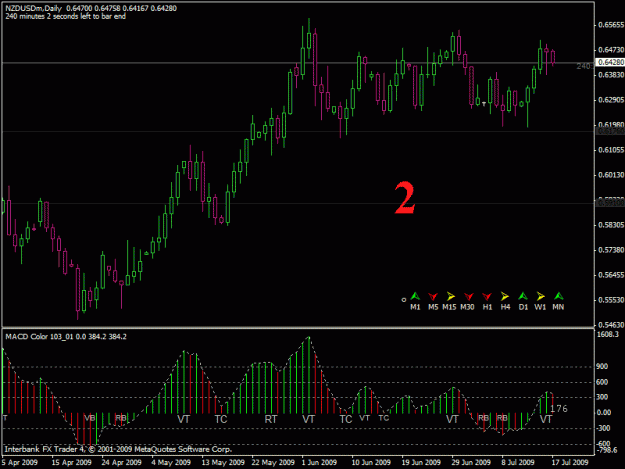Click the 0.62905 price axis label
625x469 pixels.
point(611,100)
